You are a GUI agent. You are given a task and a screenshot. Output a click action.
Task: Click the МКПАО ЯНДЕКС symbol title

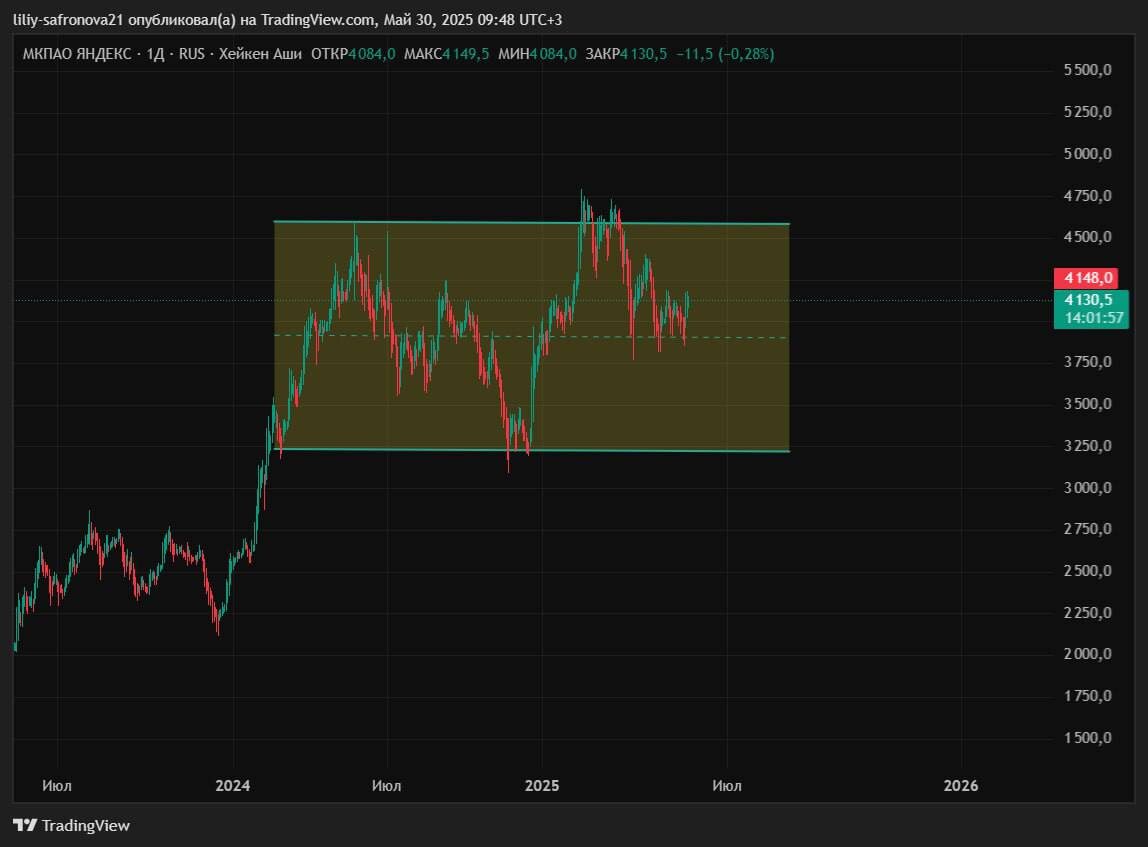pyautogui.click(x=77, y=53)
